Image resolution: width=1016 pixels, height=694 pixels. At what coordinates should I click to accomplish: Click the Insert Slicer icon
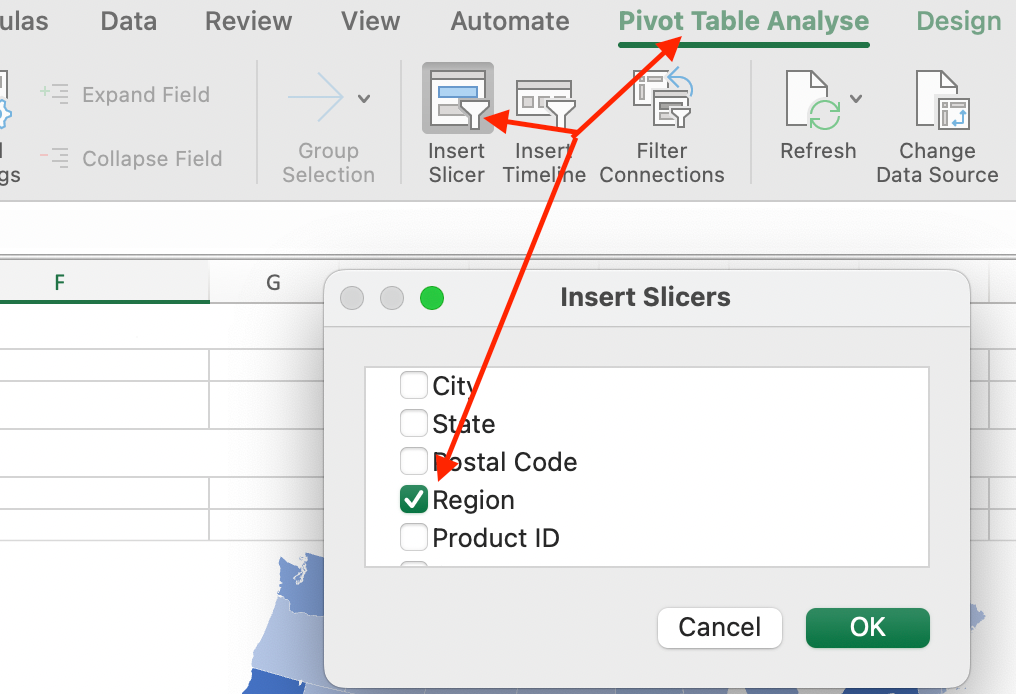(x=457, y=100)
